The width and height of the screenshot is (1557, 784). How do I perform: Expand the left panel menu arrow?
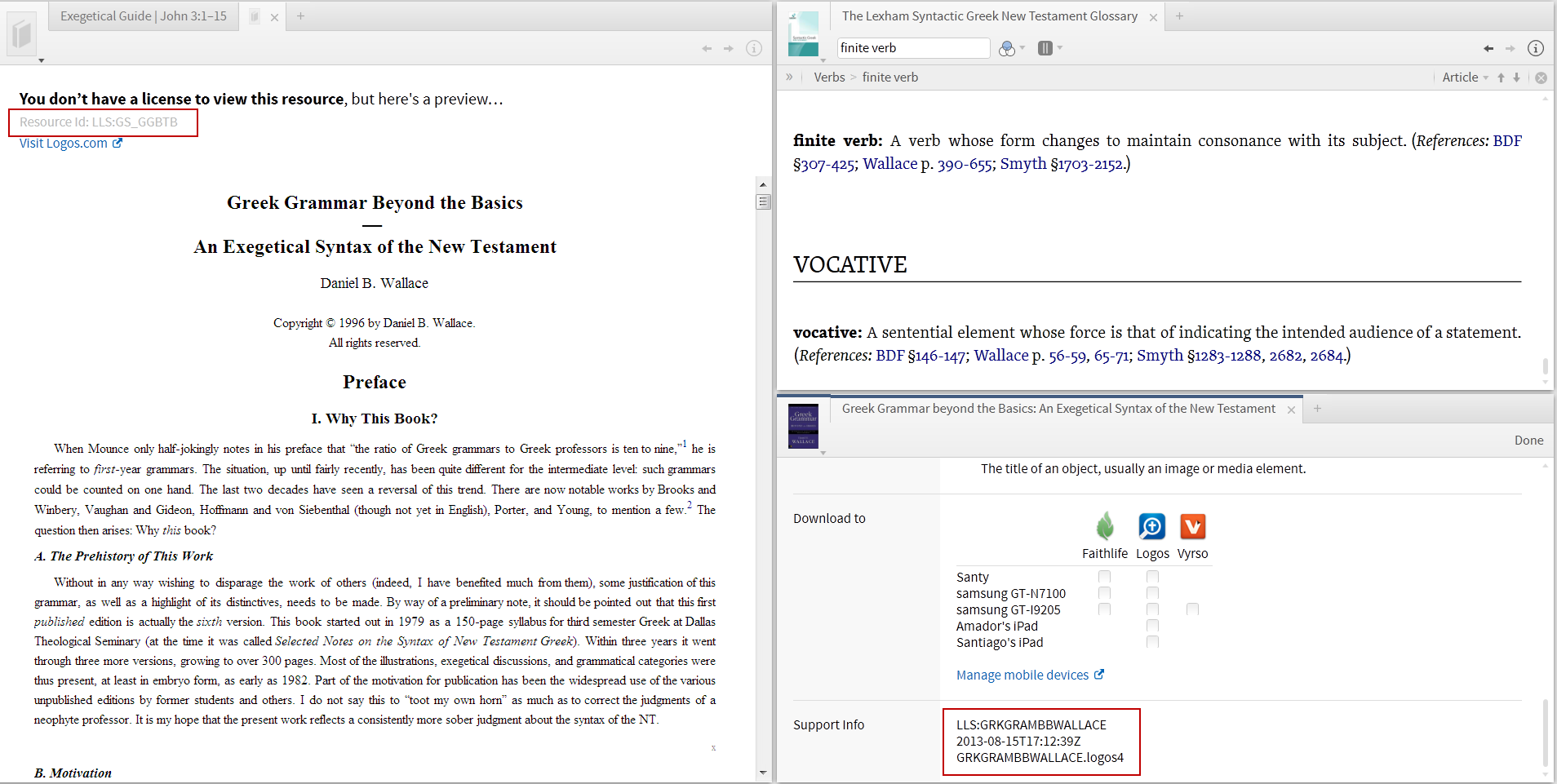click(x=41, y=60)
